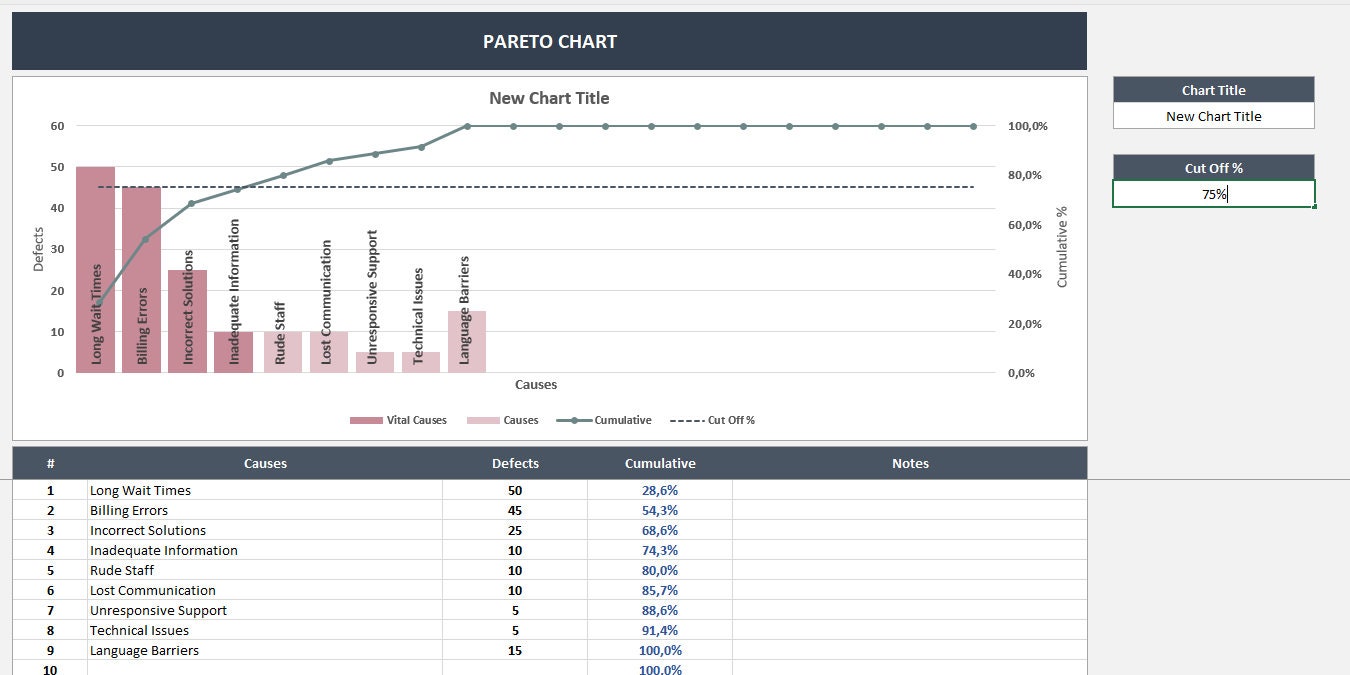Select the Long Wait Times bar in chart

pyautogui.click(x=95, y=269)
